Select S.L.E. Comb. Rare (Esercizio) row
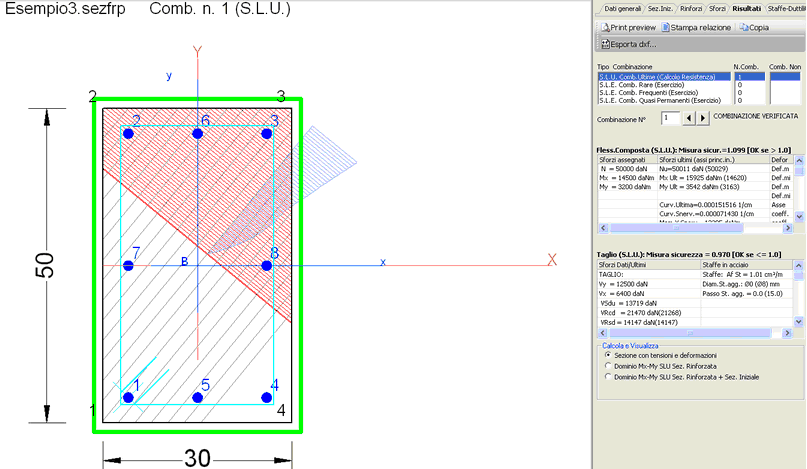 tap(664, 85)
